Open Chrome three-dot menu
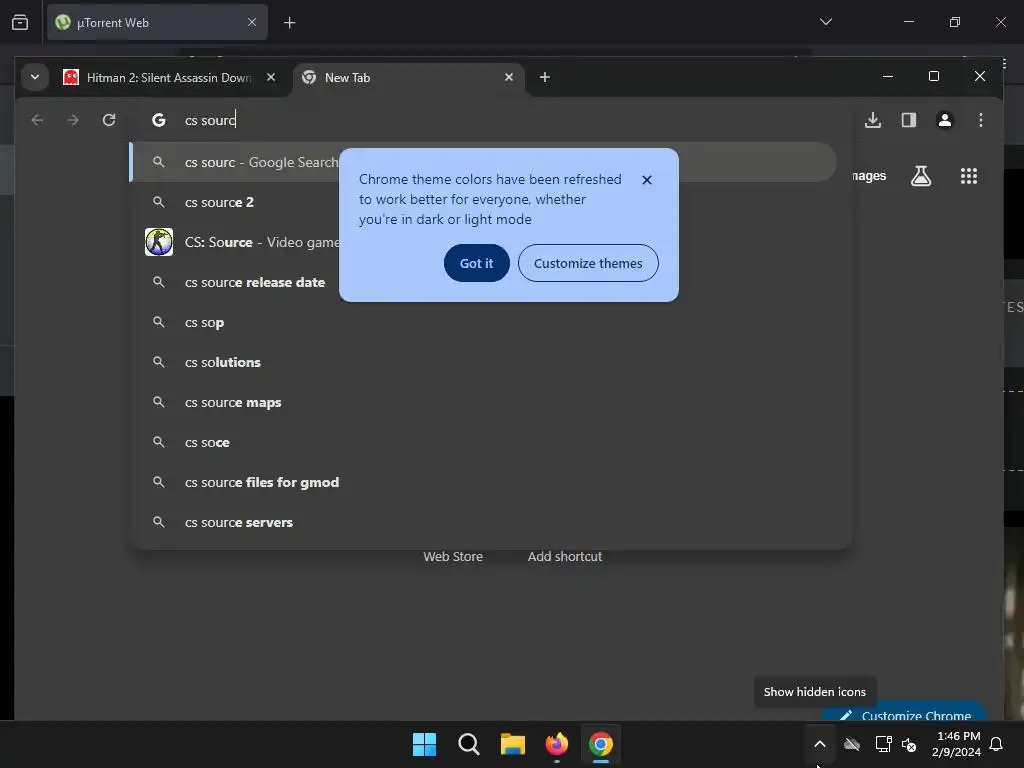Screen dimensions: 1024x768 (x=980, y=120)
